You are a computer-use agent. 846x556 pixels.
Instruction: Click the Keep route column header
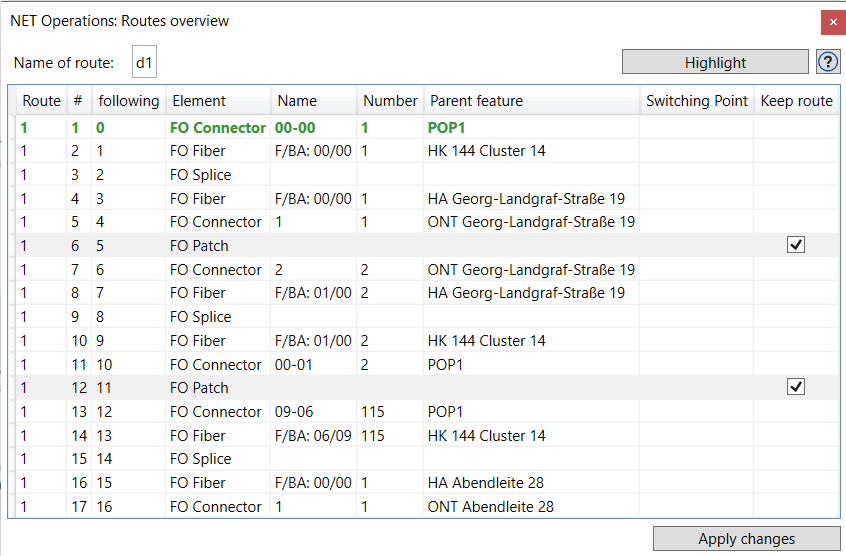coord(796,101)
